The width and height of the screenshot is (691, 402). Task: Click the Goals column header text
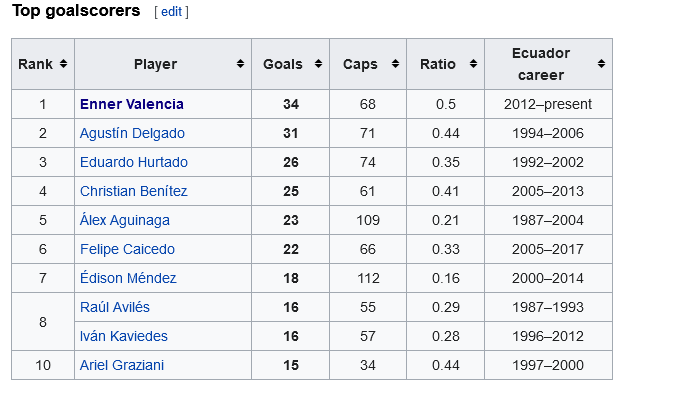[283, 64]
